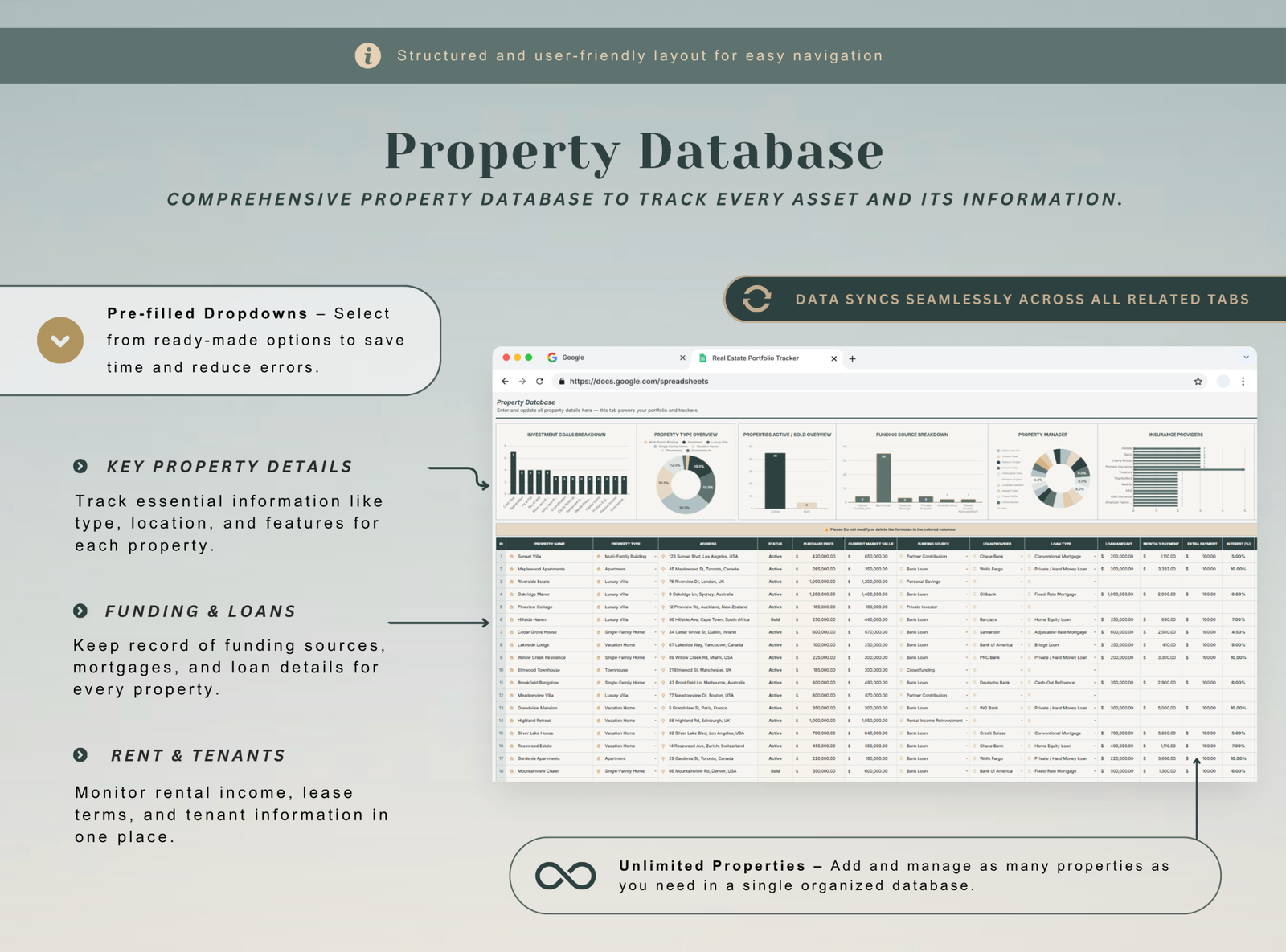Screen dimensions: 1286x952
Task: Click the 4.50% interest cell
Action: [1239, 632]
